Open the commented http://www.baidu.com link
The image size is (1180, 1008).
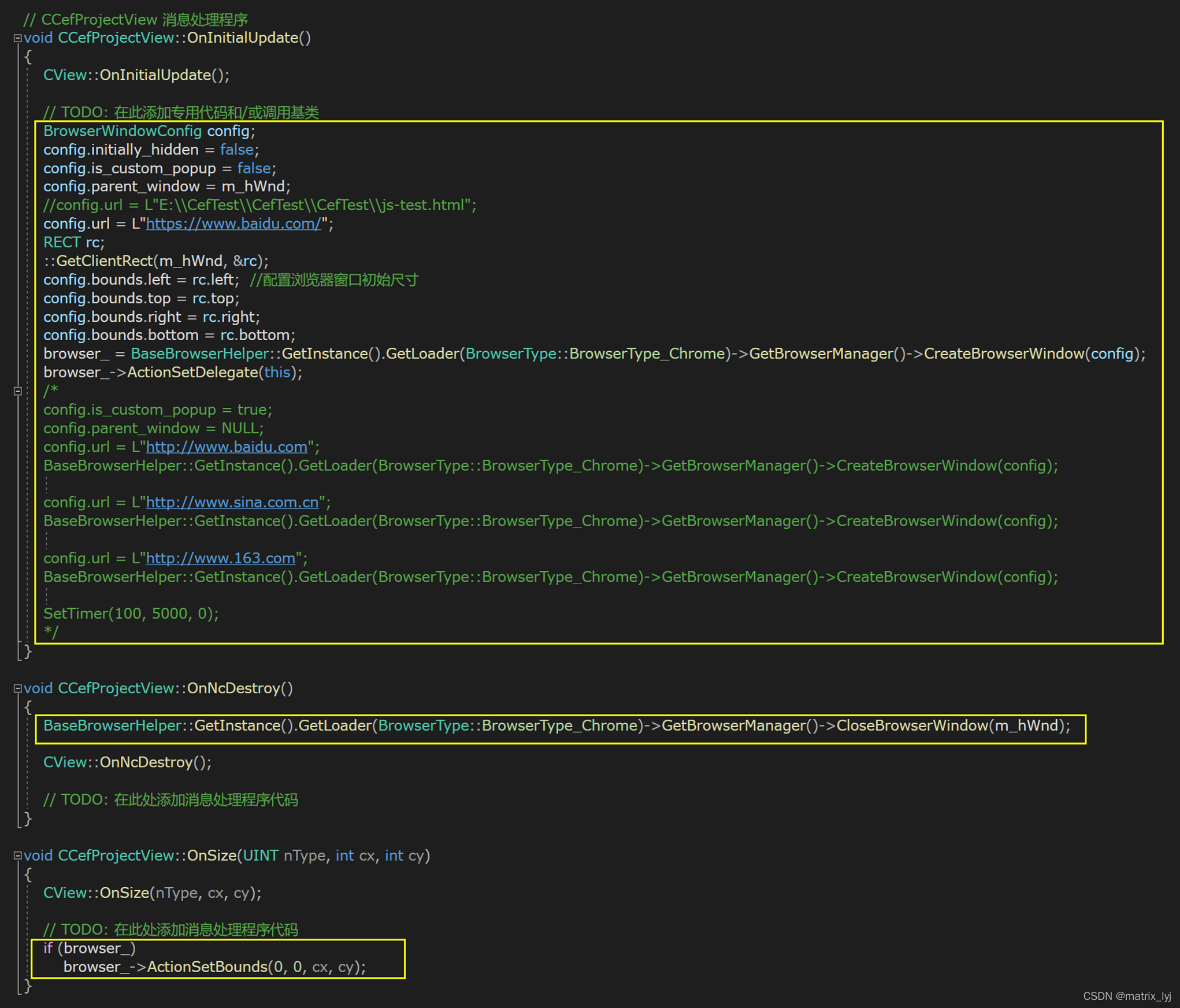click(x=226, y=447)
